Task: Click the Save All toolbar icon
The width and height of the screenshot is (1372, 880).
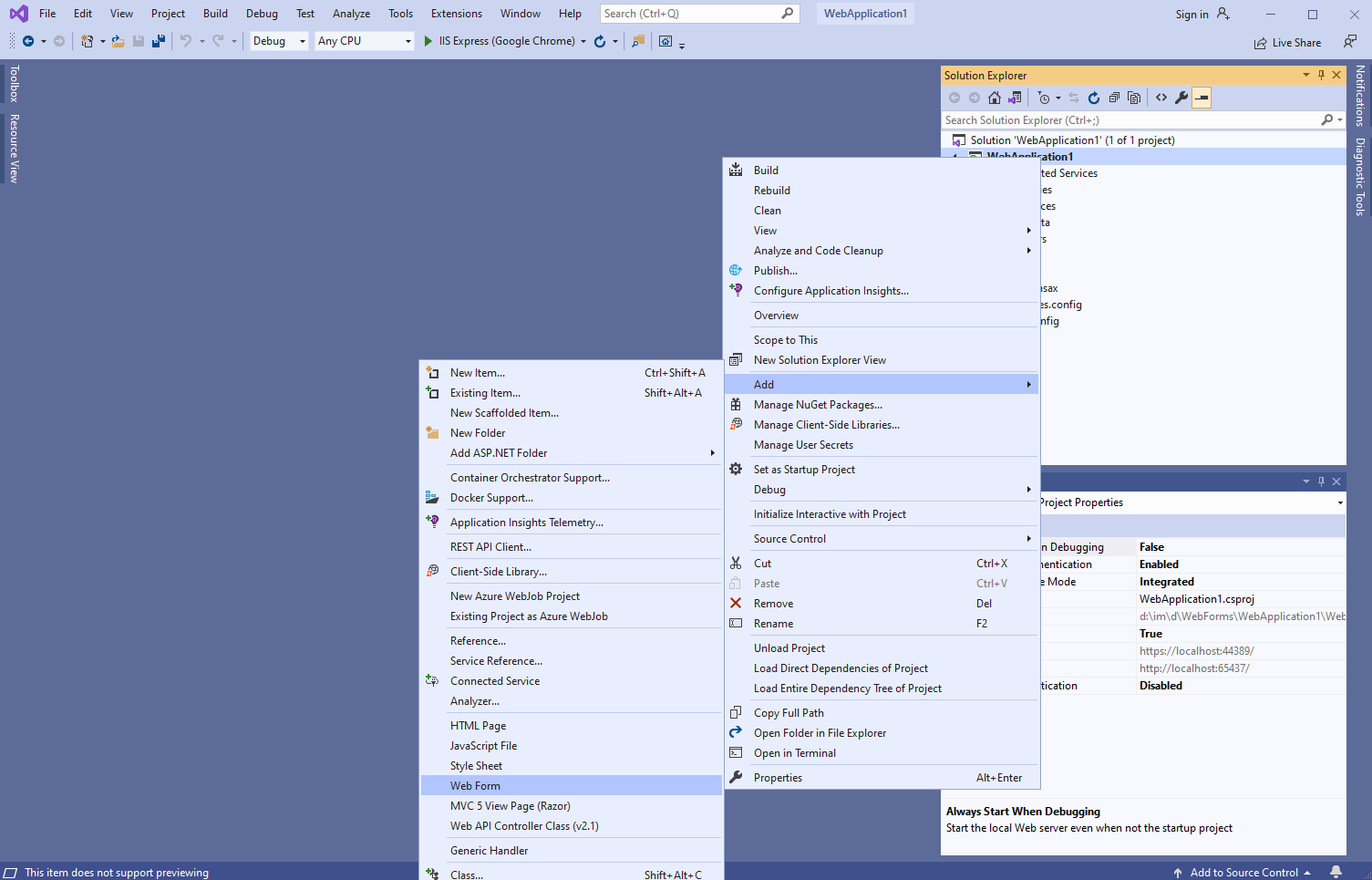Action: click(x=159, y=41)
